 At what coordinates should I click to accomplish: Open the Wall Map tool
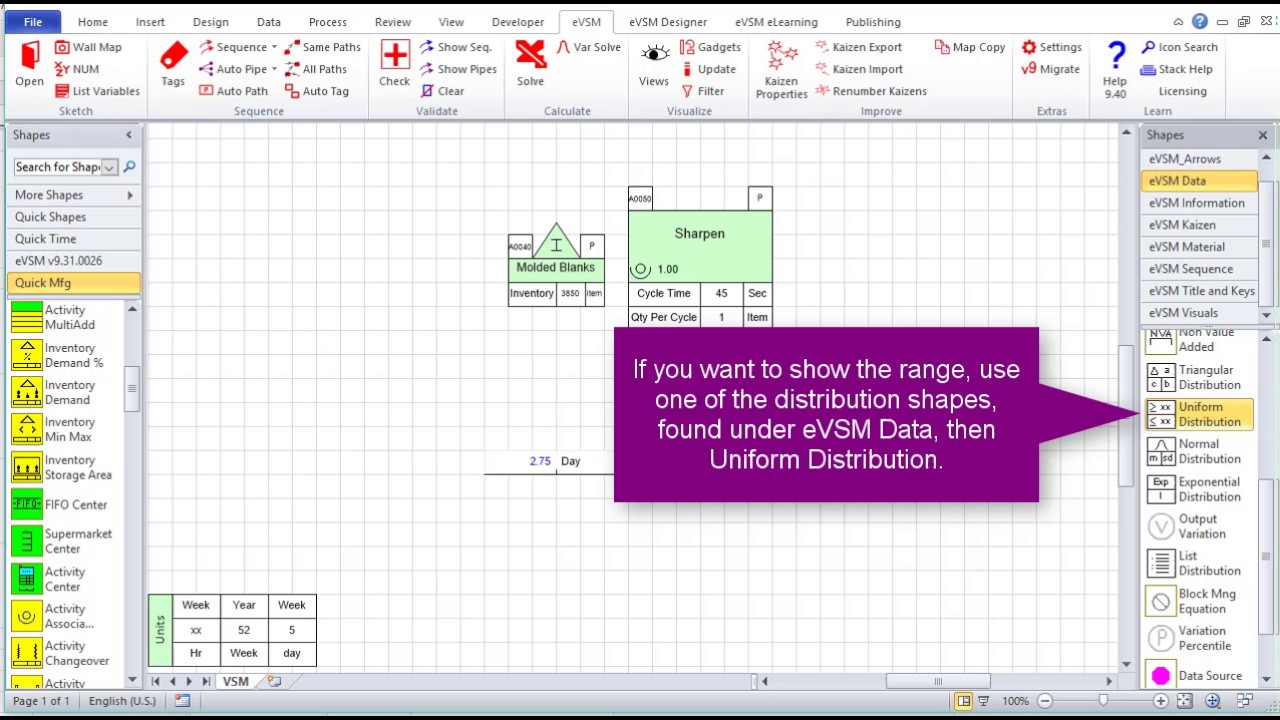88,47
